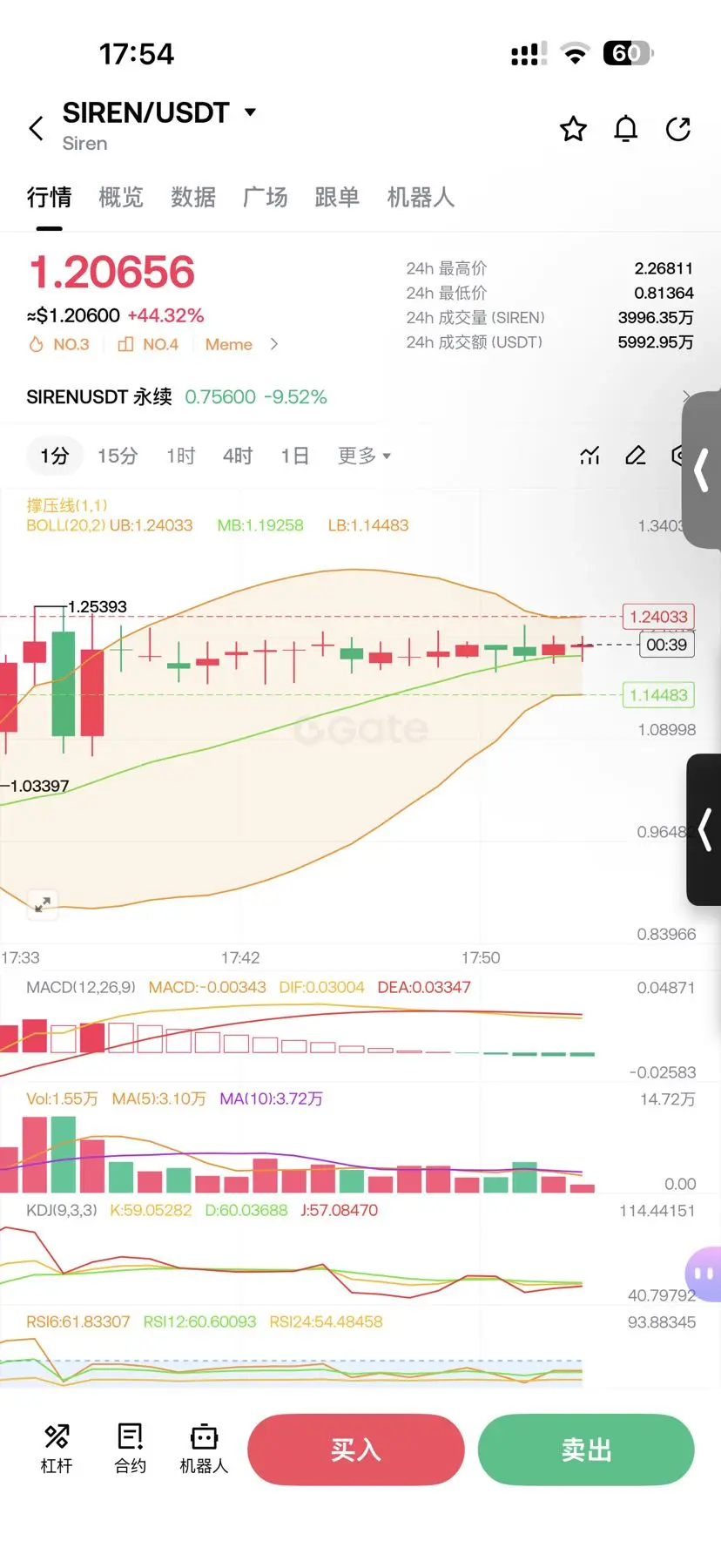Open the NO.3 hot ranking tag
The image size is (721, 1568).
[x=59, y=345]
